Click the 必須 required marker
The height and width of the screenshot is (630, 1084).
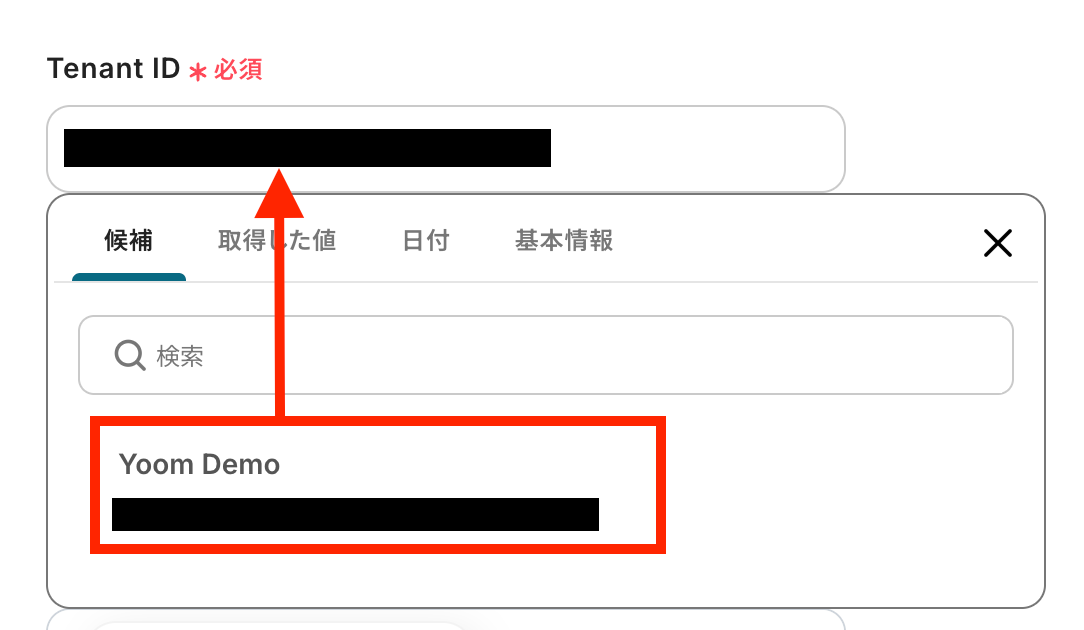pyautogui.click(x=238, y=70)
